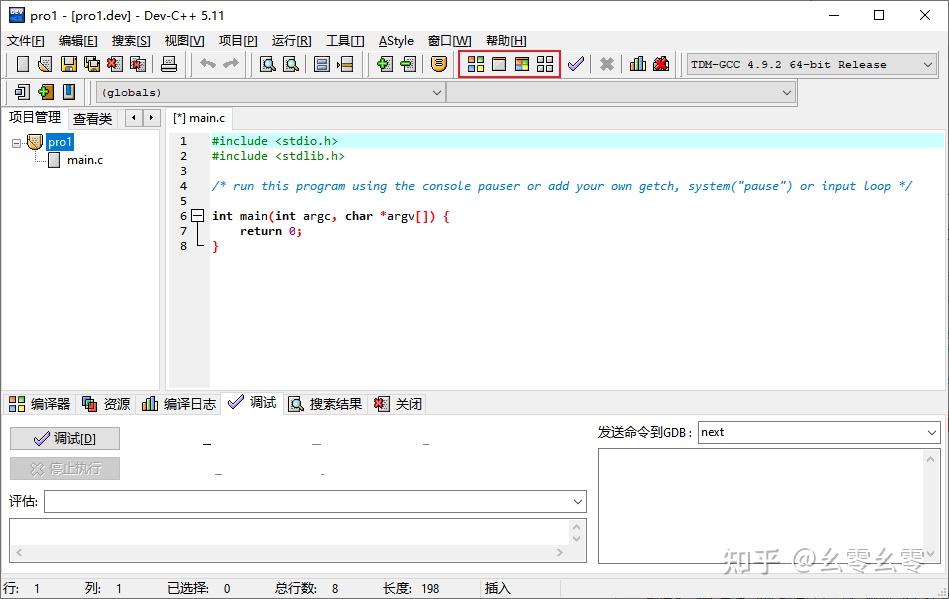Screen dimensions: 949x599
Task: Click the grey X Stop Execution toolbar icon
Action: pyautogui.click(x=606, y=64)
